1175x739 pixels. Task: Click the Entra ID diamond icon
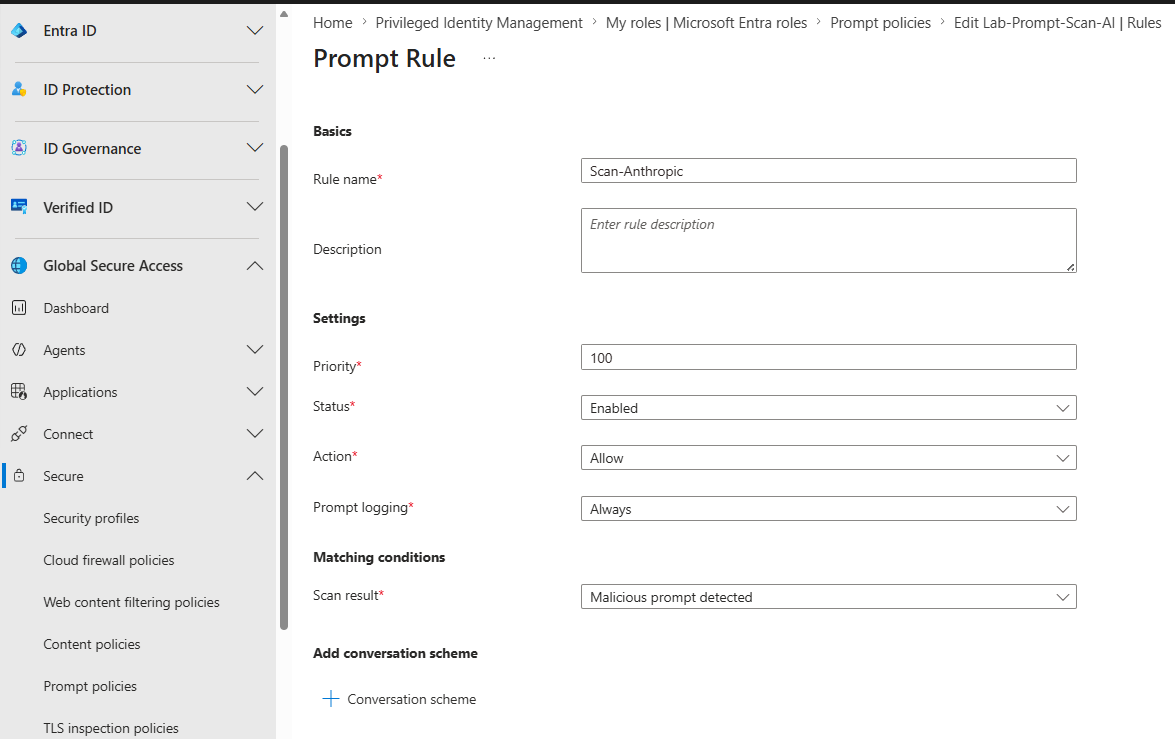[x=19, y=31]
